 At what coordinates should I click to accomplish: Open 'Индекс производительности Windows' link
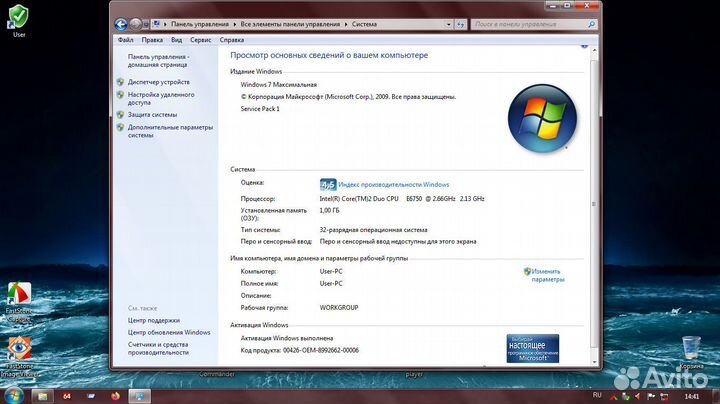click(x=394, y=185)
